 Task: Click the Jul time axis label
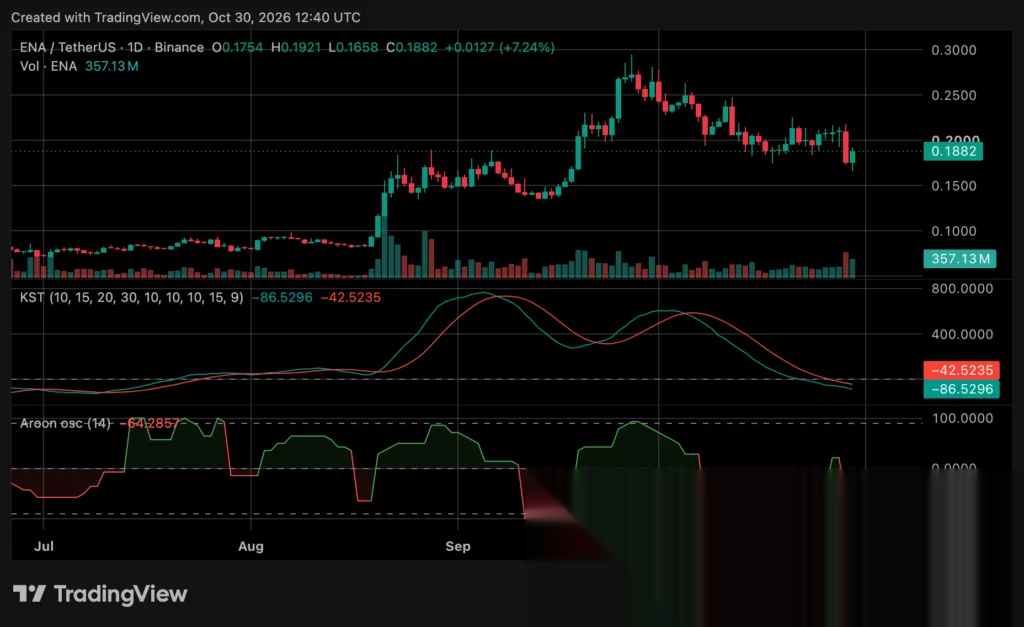[x=44, y=546]
